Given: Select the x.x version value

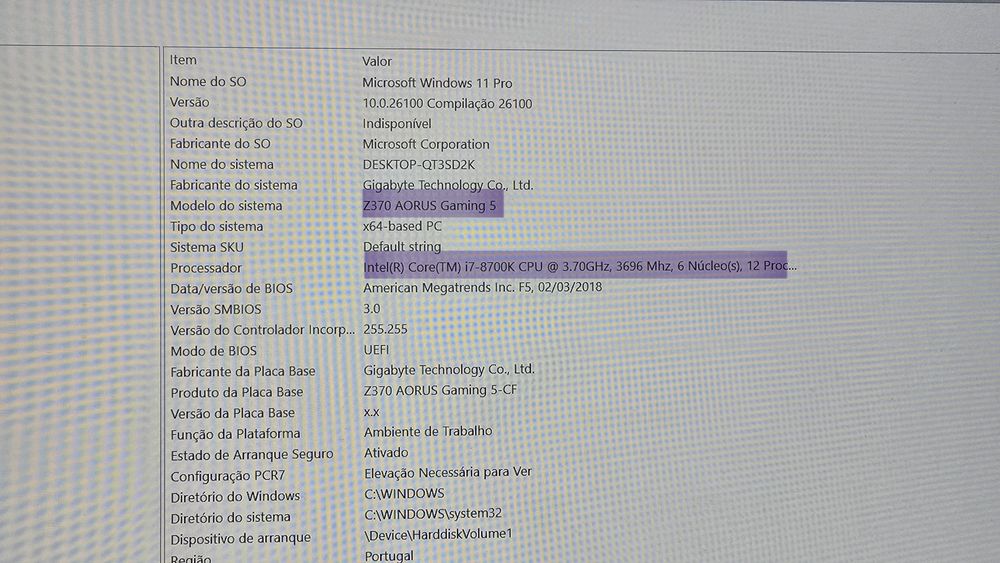Looking at the screenshot, I should coord(372,412).
